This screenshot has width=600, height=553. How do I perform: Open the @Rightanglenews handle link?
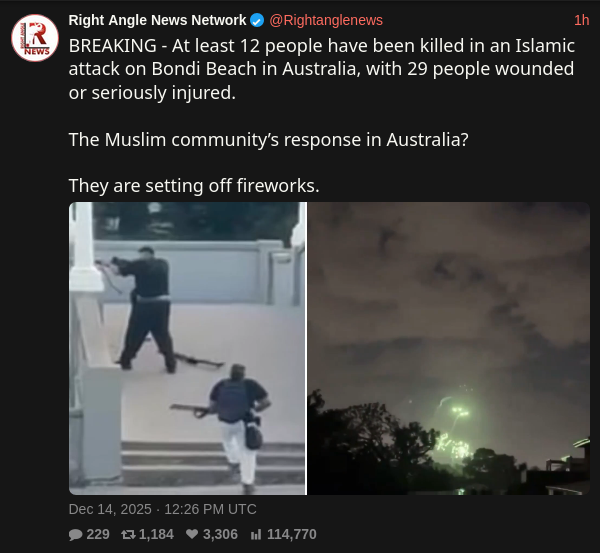click(326, 20)
